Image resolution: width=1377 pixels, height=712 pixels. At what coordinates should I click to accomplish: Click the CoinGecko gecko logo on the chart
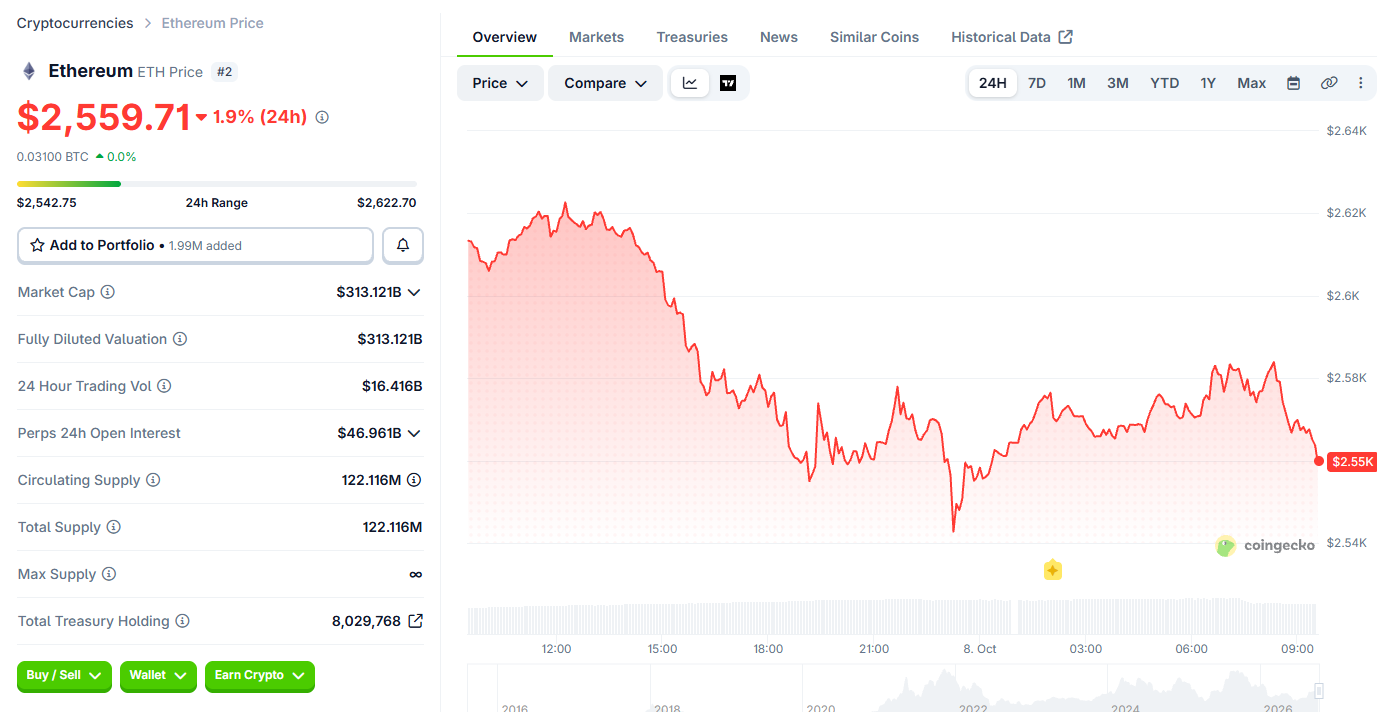1226,546
